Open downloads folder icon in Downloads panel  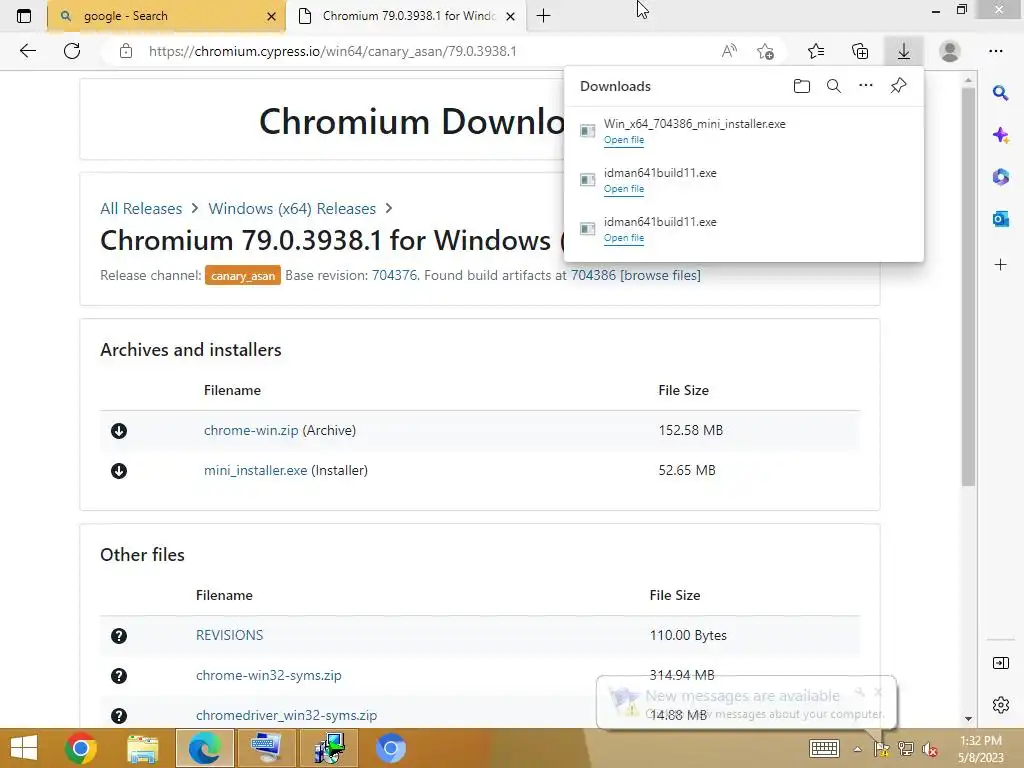click(x=802, y=86)
